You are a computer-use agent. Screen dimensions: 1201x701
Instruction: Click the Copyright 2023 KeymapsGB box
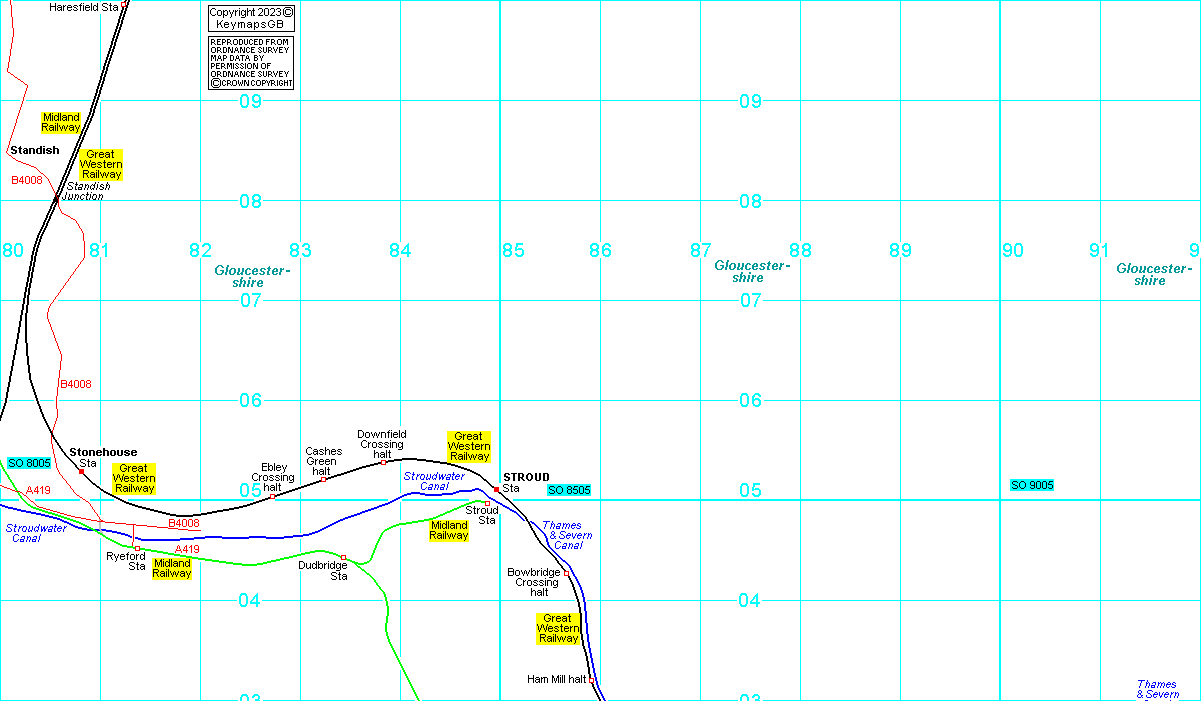[251, 18]
